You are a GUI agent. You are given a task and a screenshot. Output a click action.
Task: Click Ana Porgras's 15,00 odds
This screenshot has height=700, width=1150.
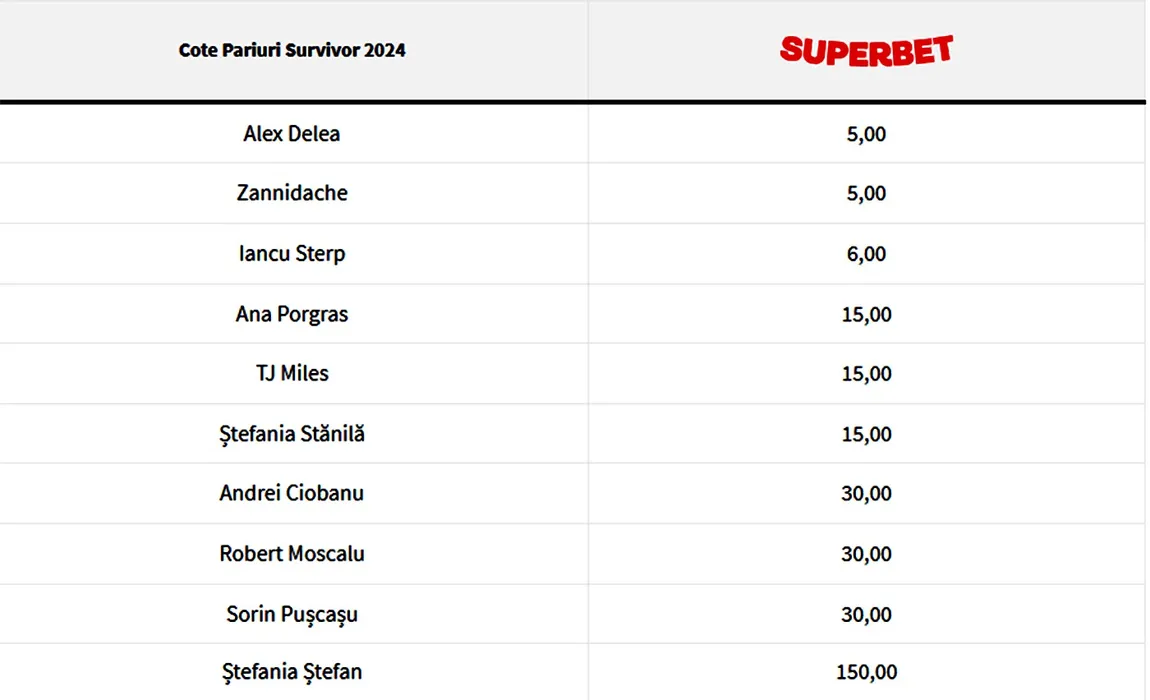click(866, 314)
